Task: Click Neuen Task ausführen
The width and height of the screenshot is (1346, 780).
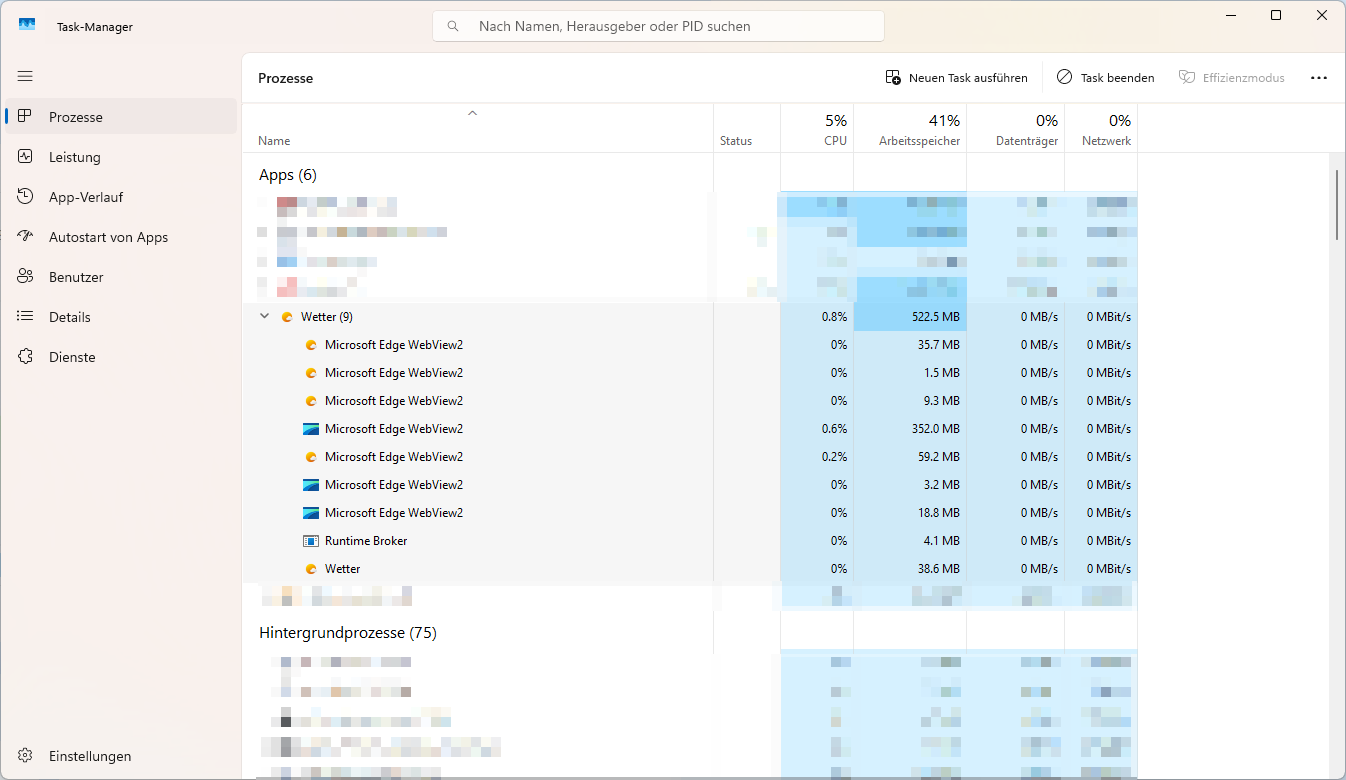Action: [956, 77]
